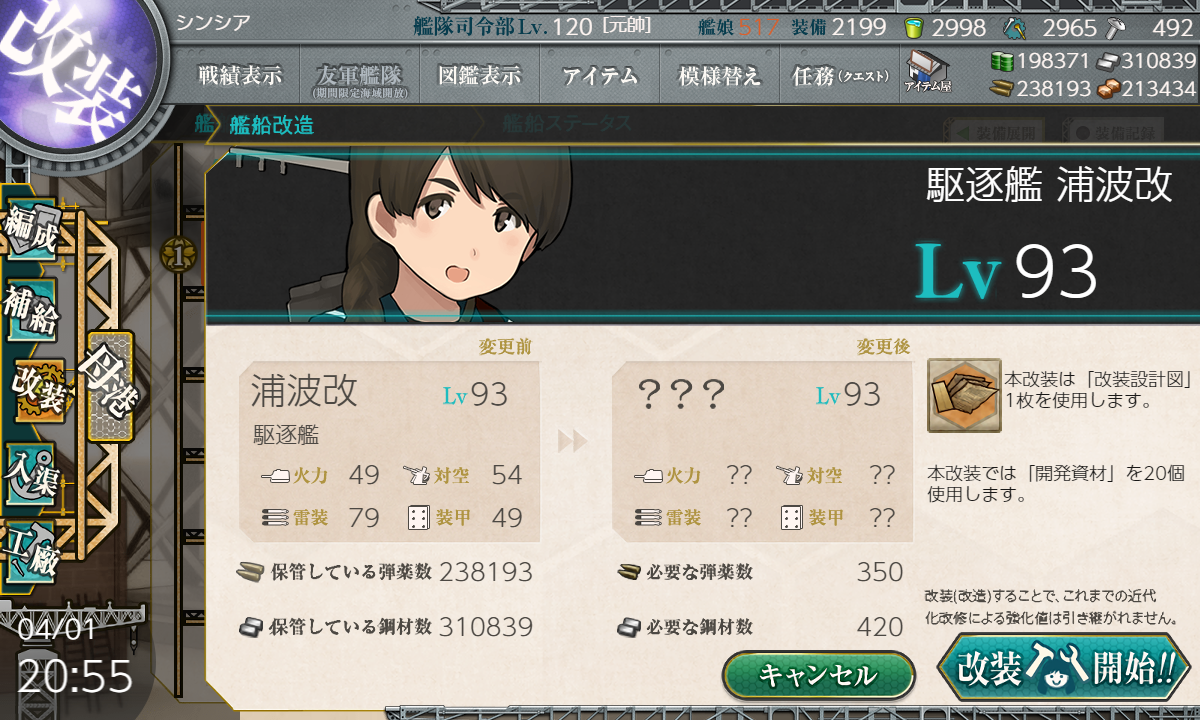Open the アイテム items menu

point(599,75)
